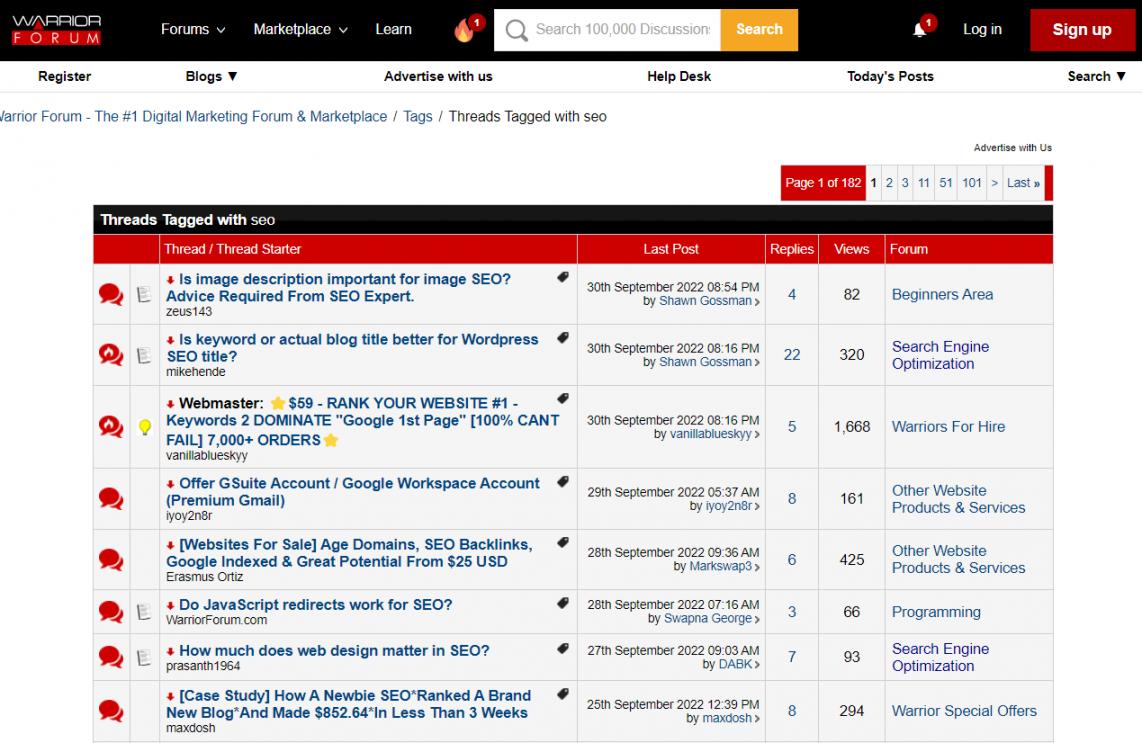The image size is (1142, 743).
Task: Click go-to-last-post arrow next to DABK
Action: [x=756, y=665]
